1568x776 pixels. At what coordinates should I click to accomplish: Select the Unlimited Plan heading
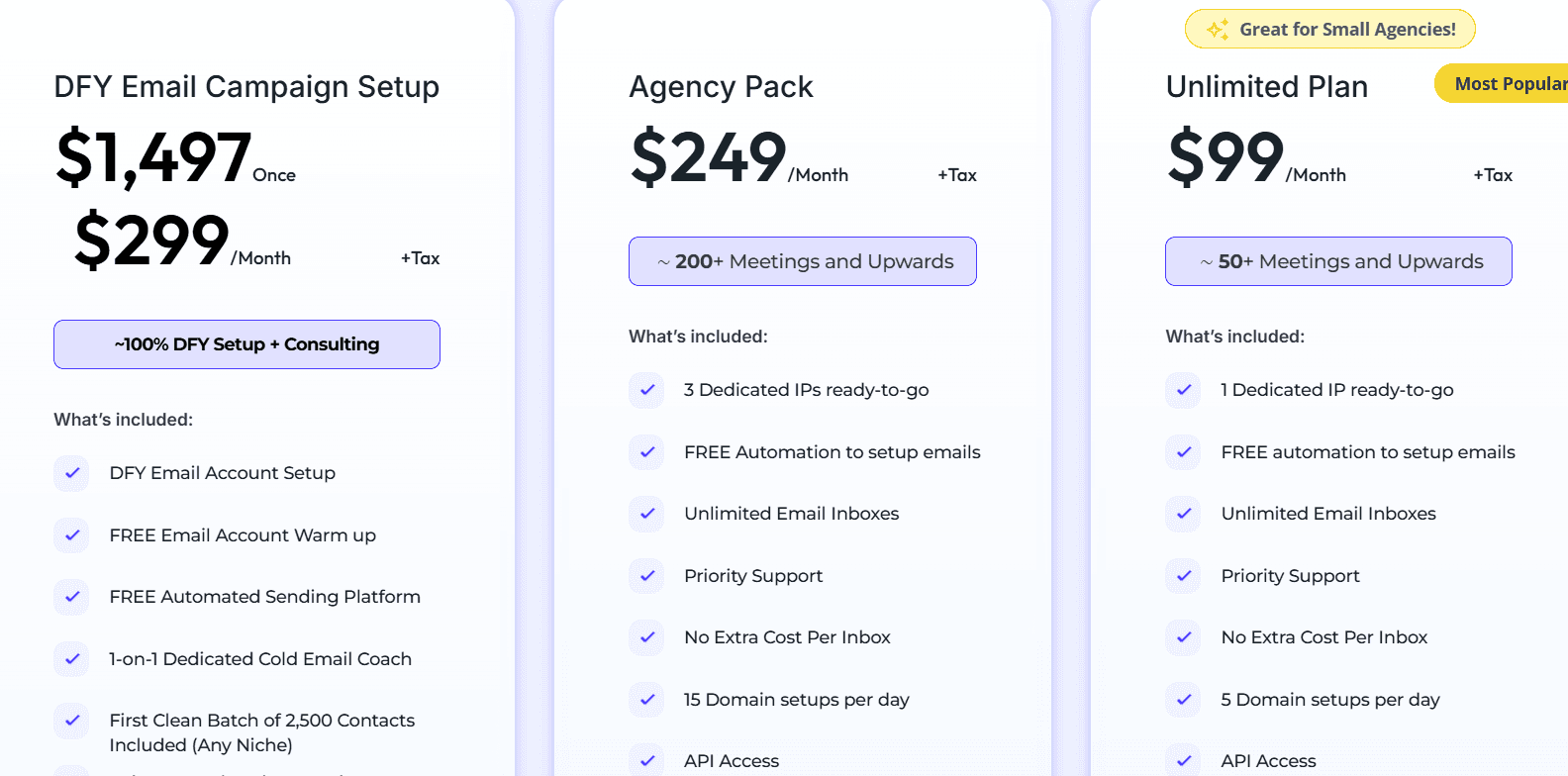point(1267,87)
